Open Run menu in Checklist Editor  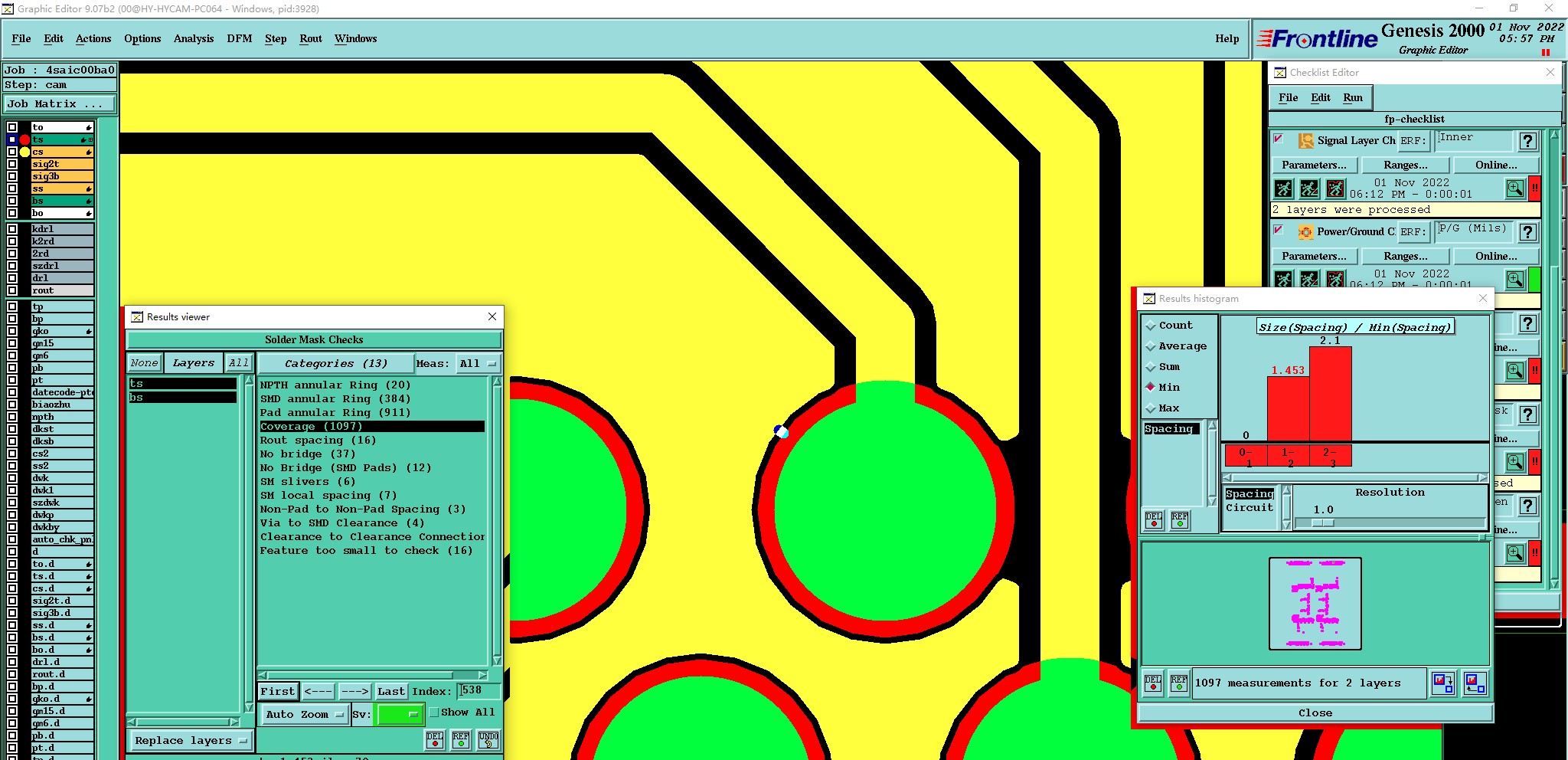pyautogui.click(x=1353, y=98)
